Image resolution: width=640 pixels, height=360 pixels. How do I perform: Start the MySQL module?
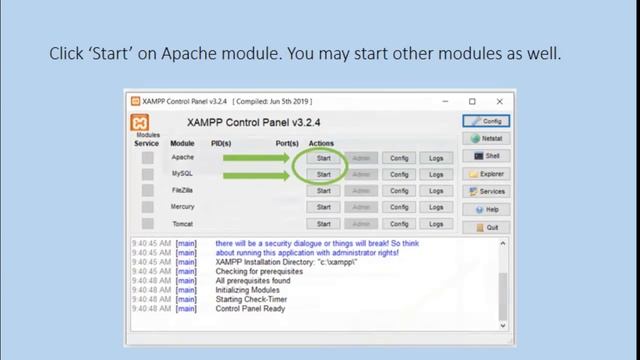pyautogui.click(x=323, y=174)
